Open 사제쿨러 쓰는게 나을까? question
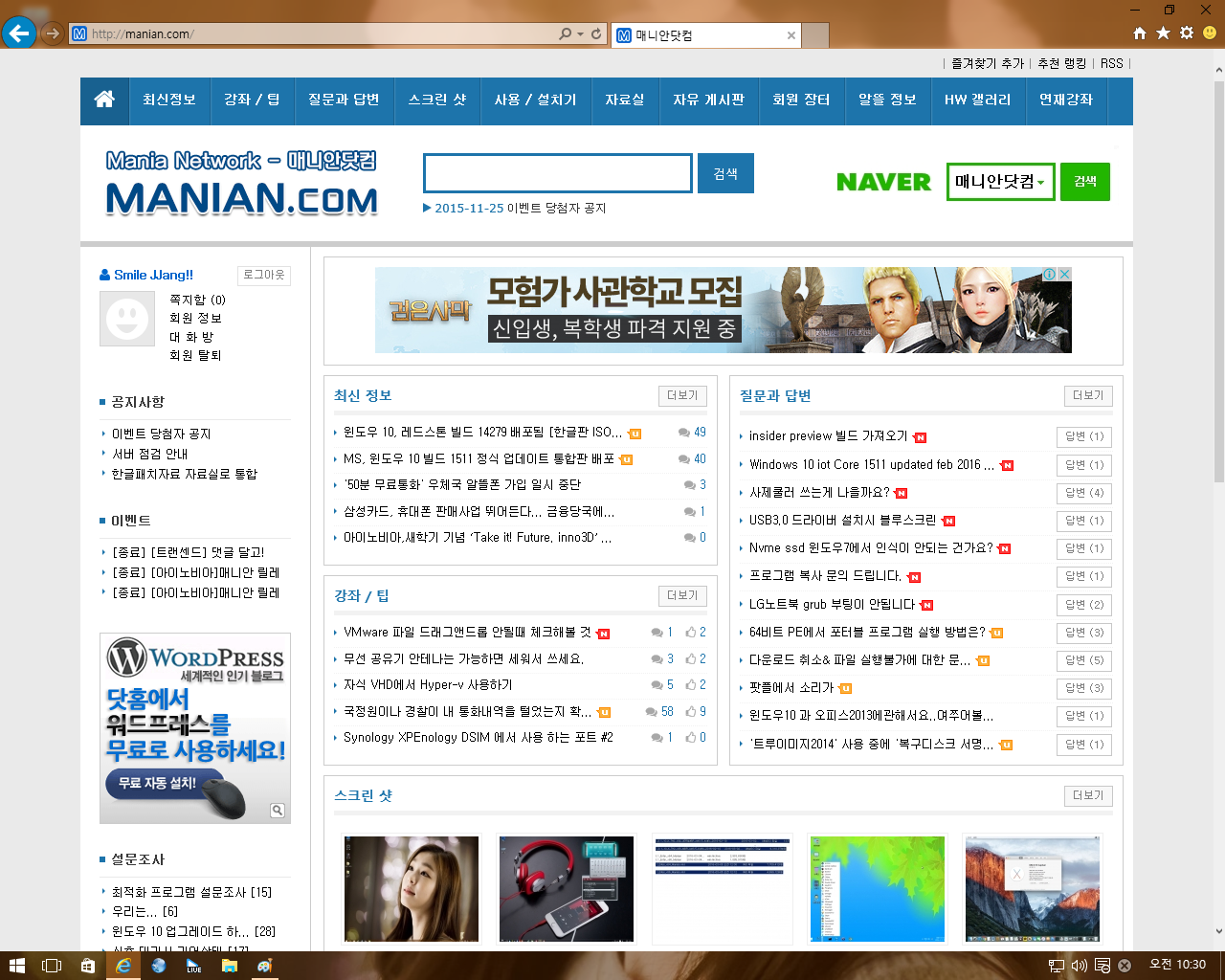 tap(819, 492)
